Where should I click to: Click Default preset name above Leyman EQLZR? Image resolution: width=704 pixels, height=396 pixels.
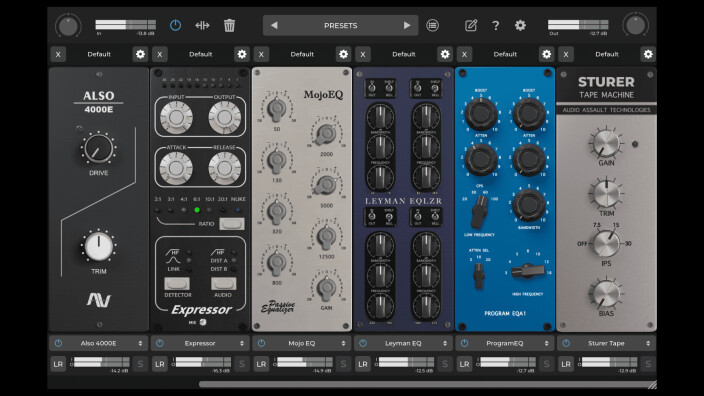pos(404,54)
